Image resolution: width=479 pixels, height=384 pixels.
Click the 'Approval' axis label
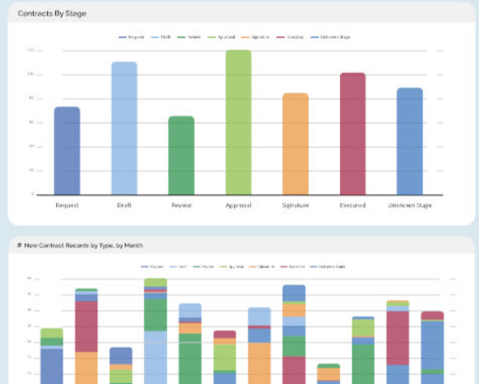(x=238, y=205)
